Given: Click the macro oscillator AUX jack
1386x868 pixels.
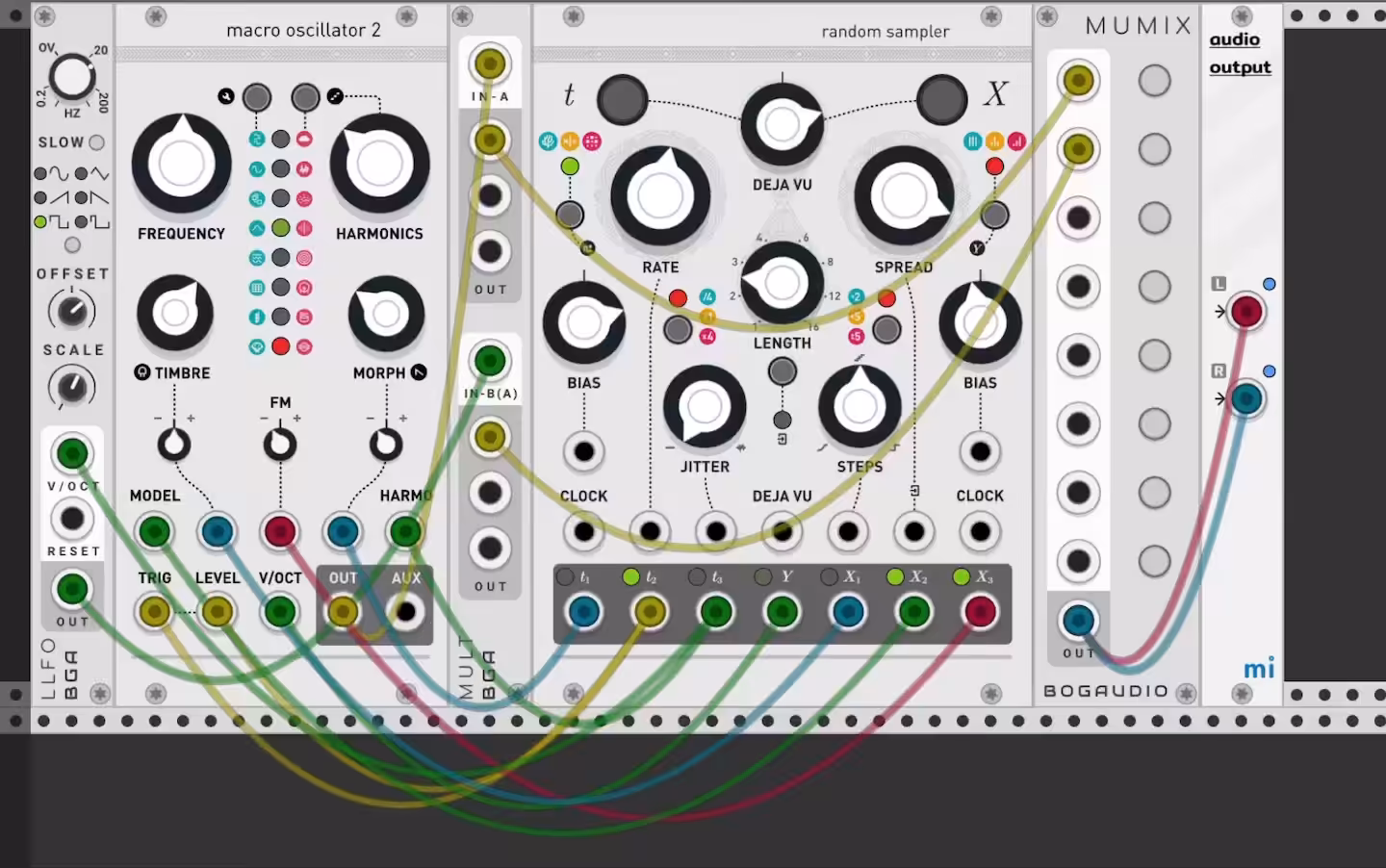Looking at the screenshot, I should 405,612.
